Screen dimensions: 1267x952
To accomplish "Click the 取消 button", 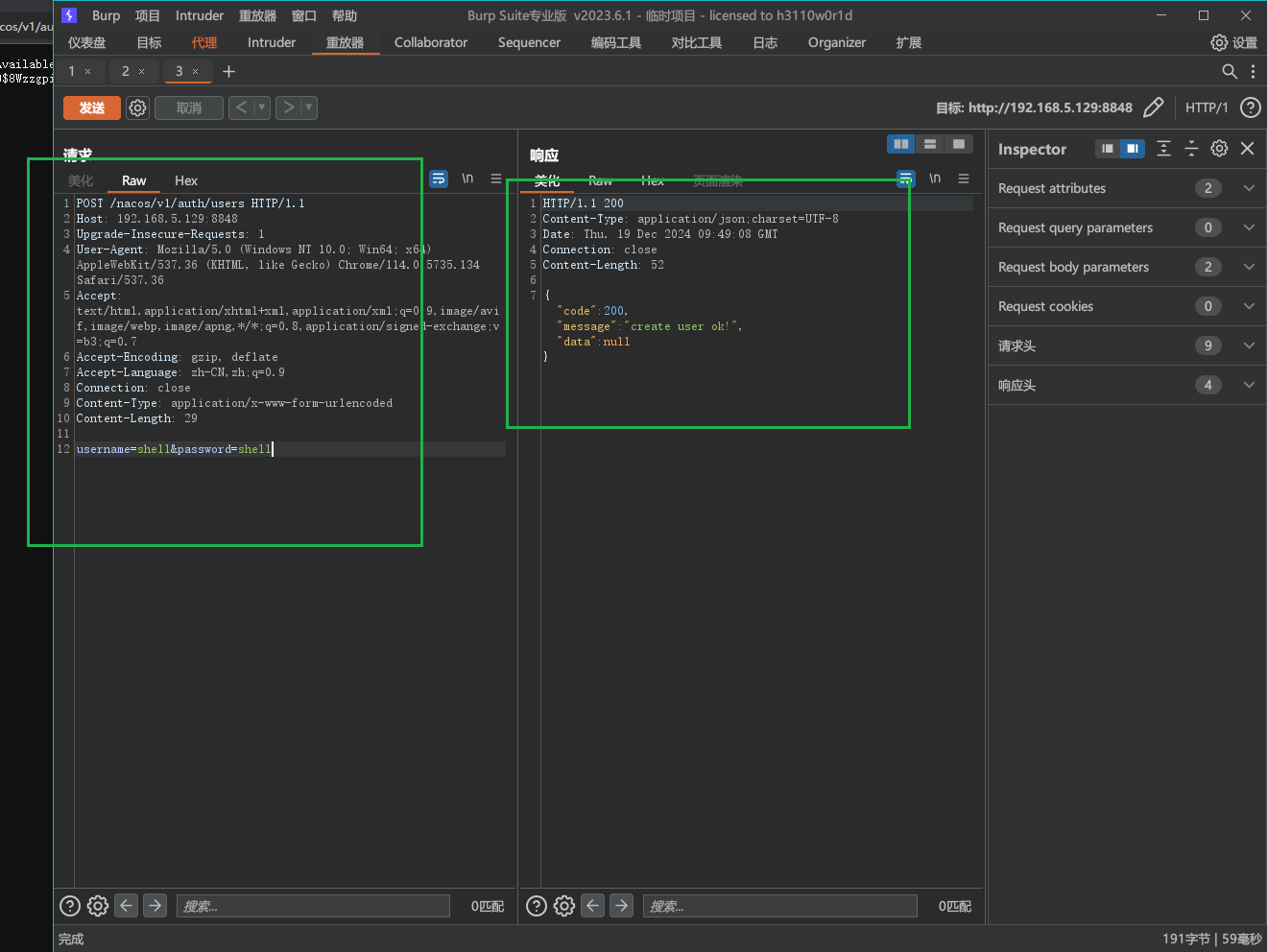I will (189, 107).
